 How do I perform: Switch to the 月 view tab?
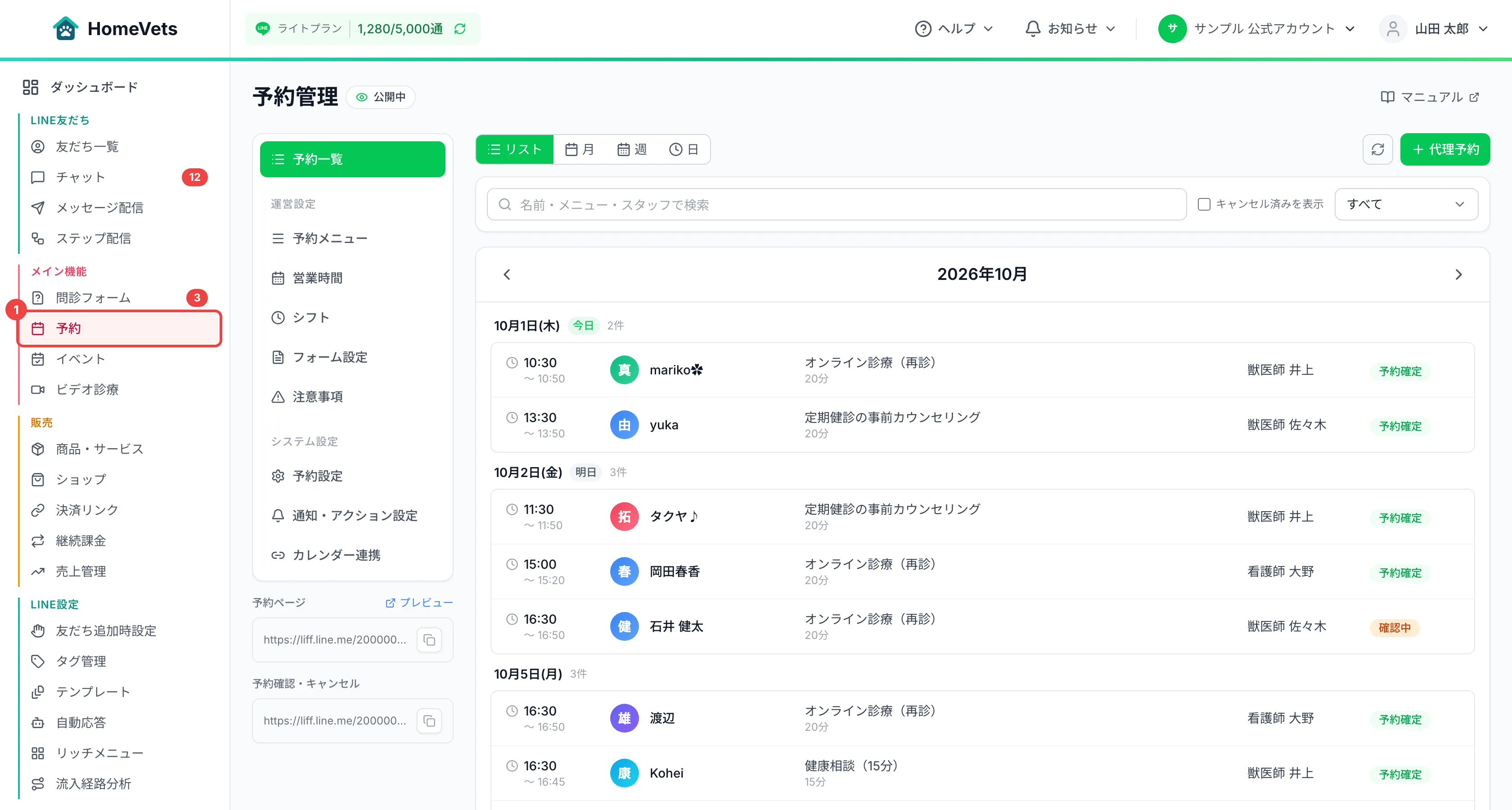click(579, 150)
